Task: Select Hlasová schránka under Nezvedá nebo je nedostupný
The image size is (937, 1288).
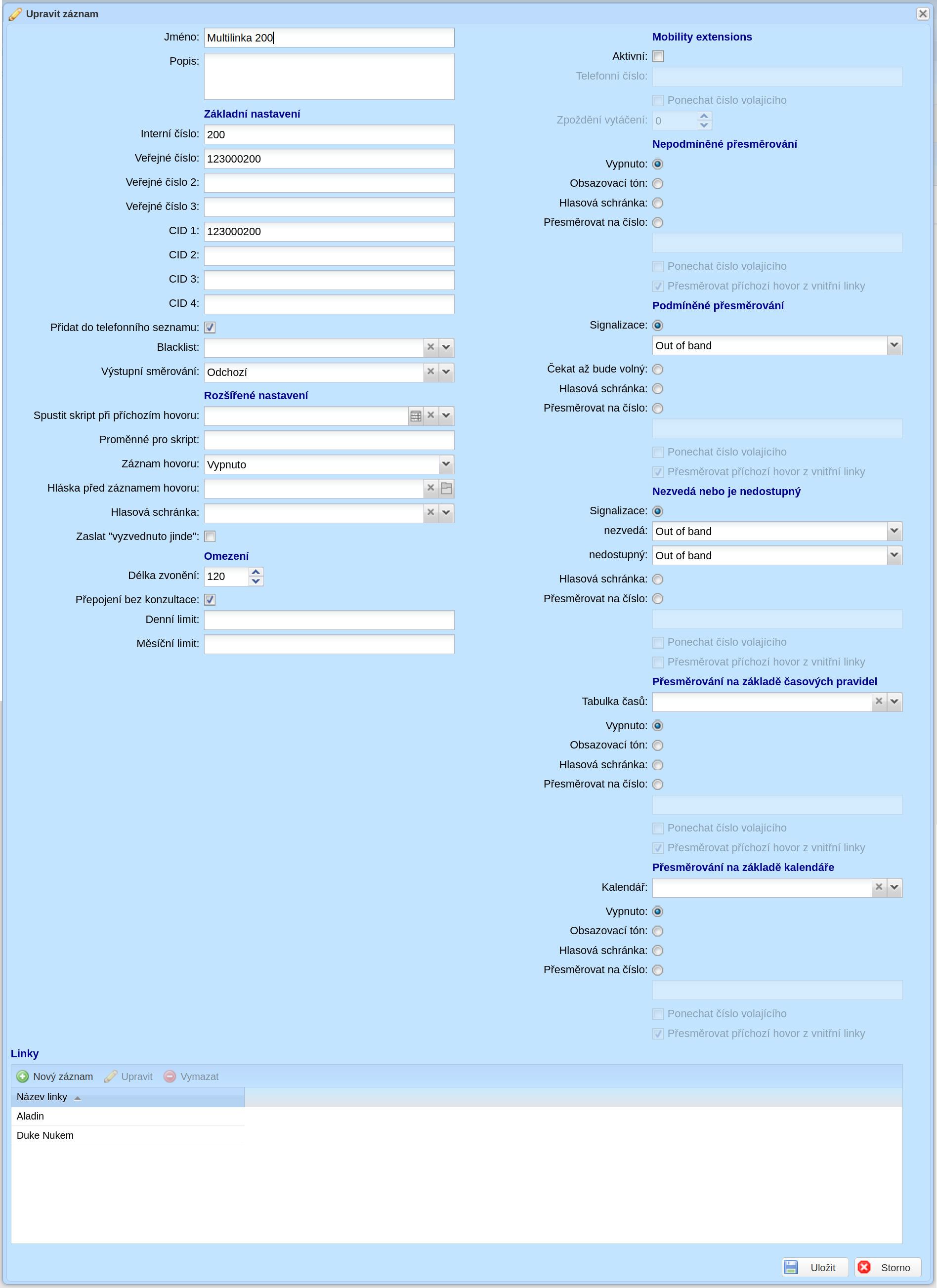Action: point(658,579)
